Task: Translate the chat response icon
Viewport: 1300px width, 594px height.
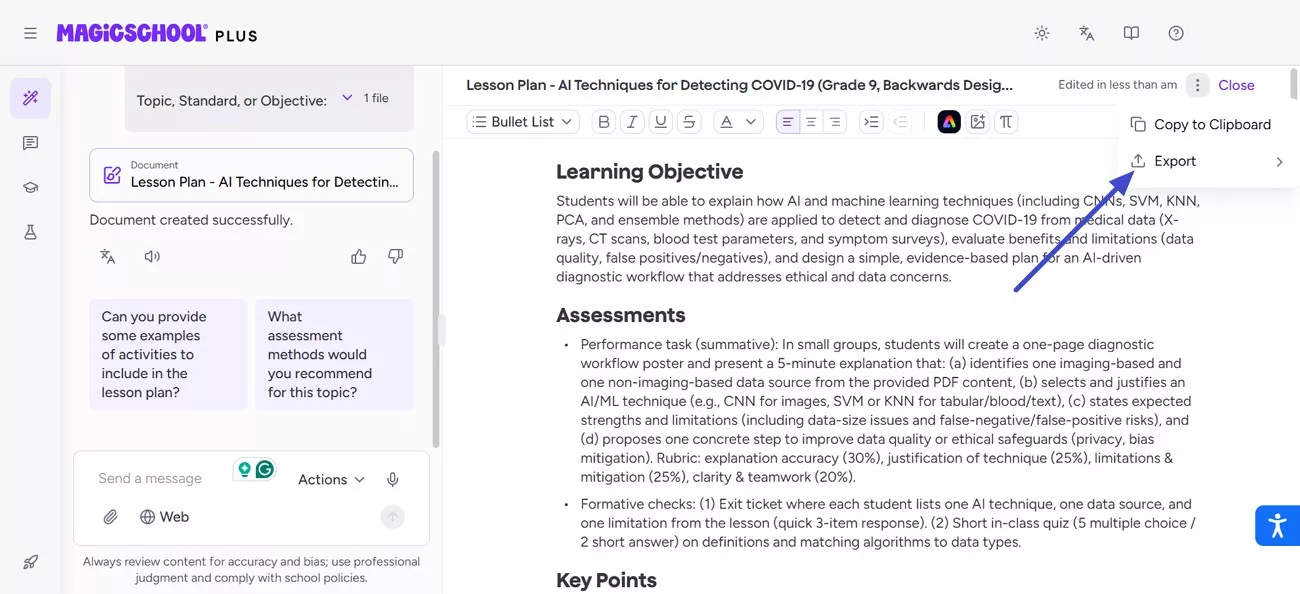Action: tap(108, 256)
